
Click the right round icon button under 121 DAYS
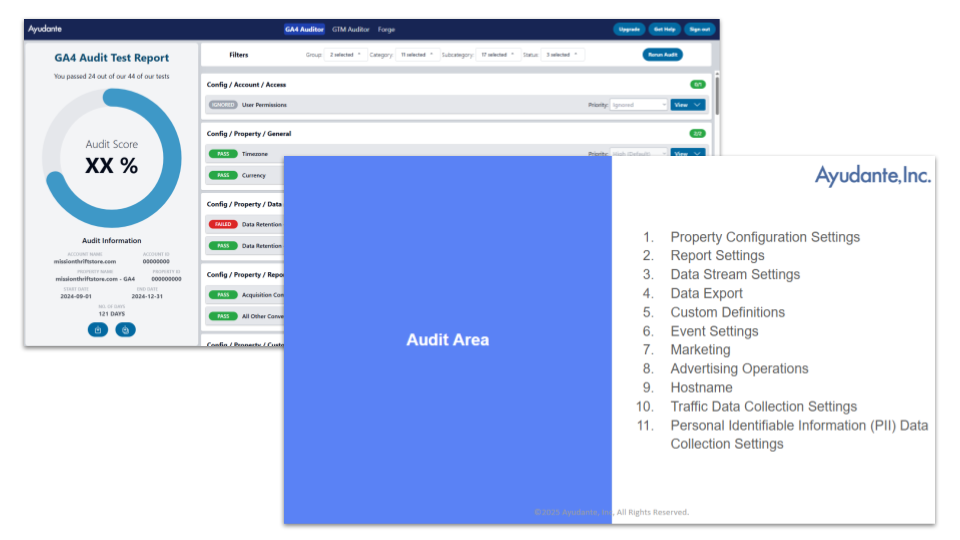[126, 329]
